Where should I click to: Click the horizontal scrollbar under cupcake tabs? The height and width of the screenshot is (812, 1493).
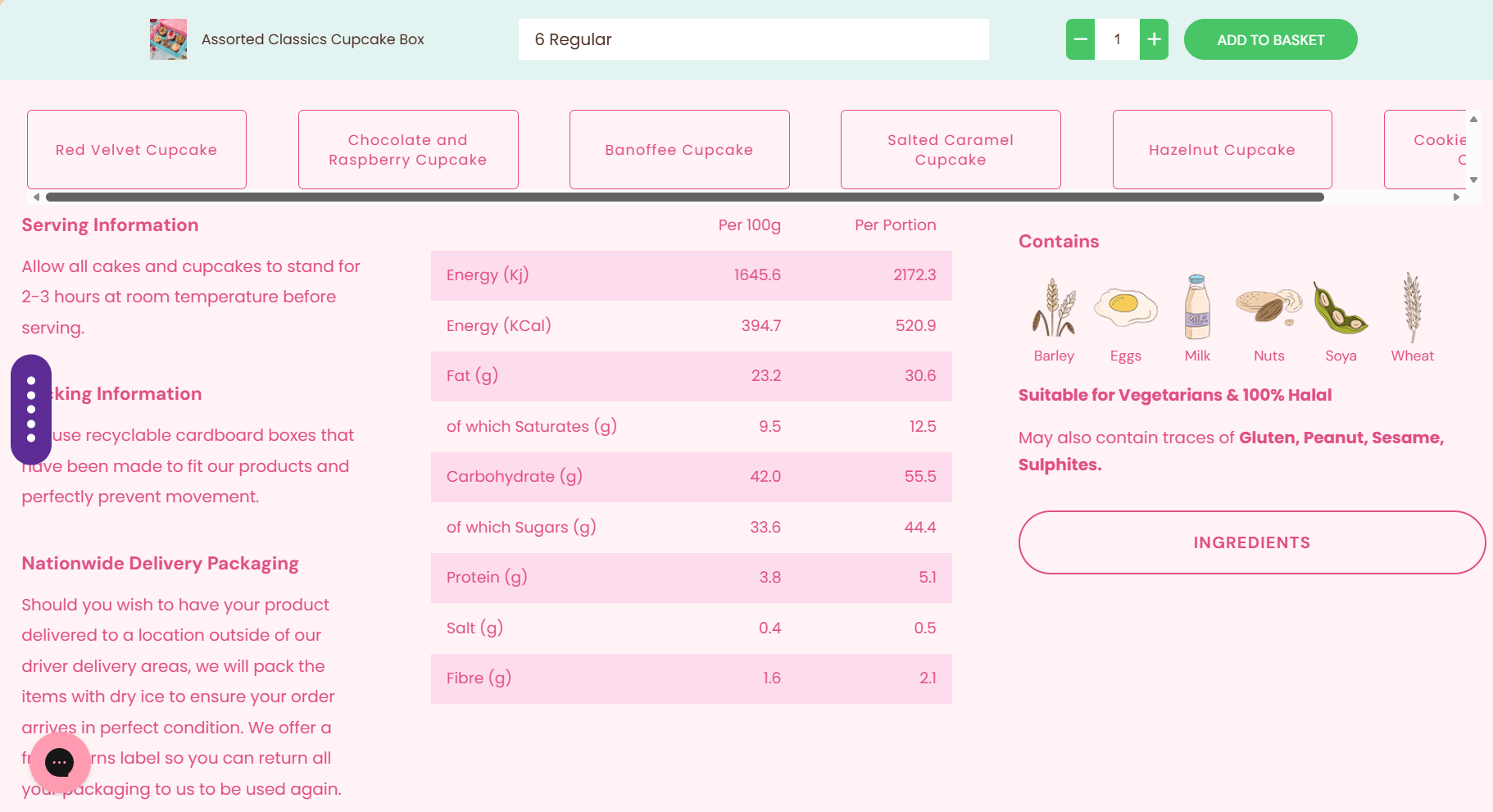(x=685, y=197)
